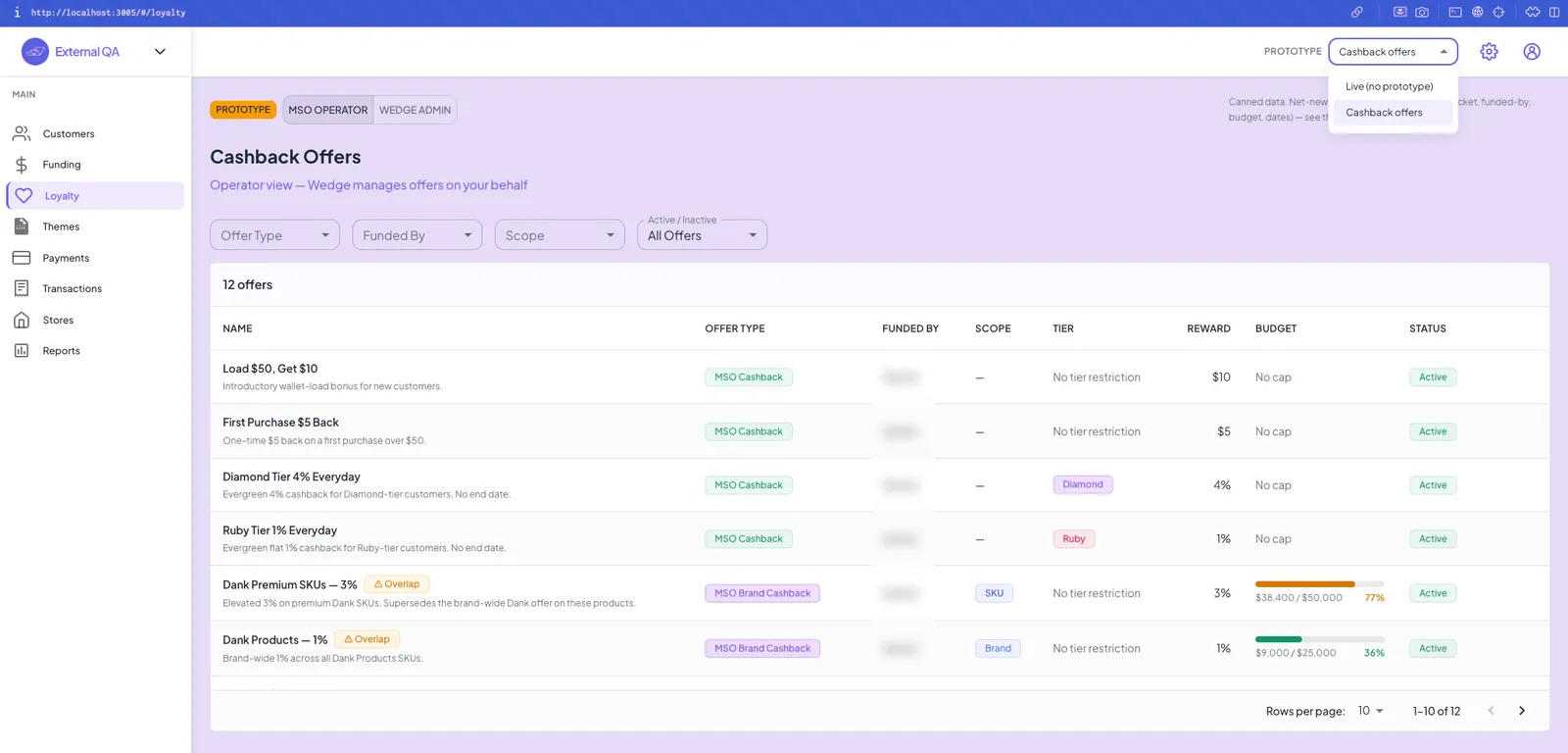Open the Themes sidebar item
Viewport: 1568px width, 753px height.
coord(95,226)
